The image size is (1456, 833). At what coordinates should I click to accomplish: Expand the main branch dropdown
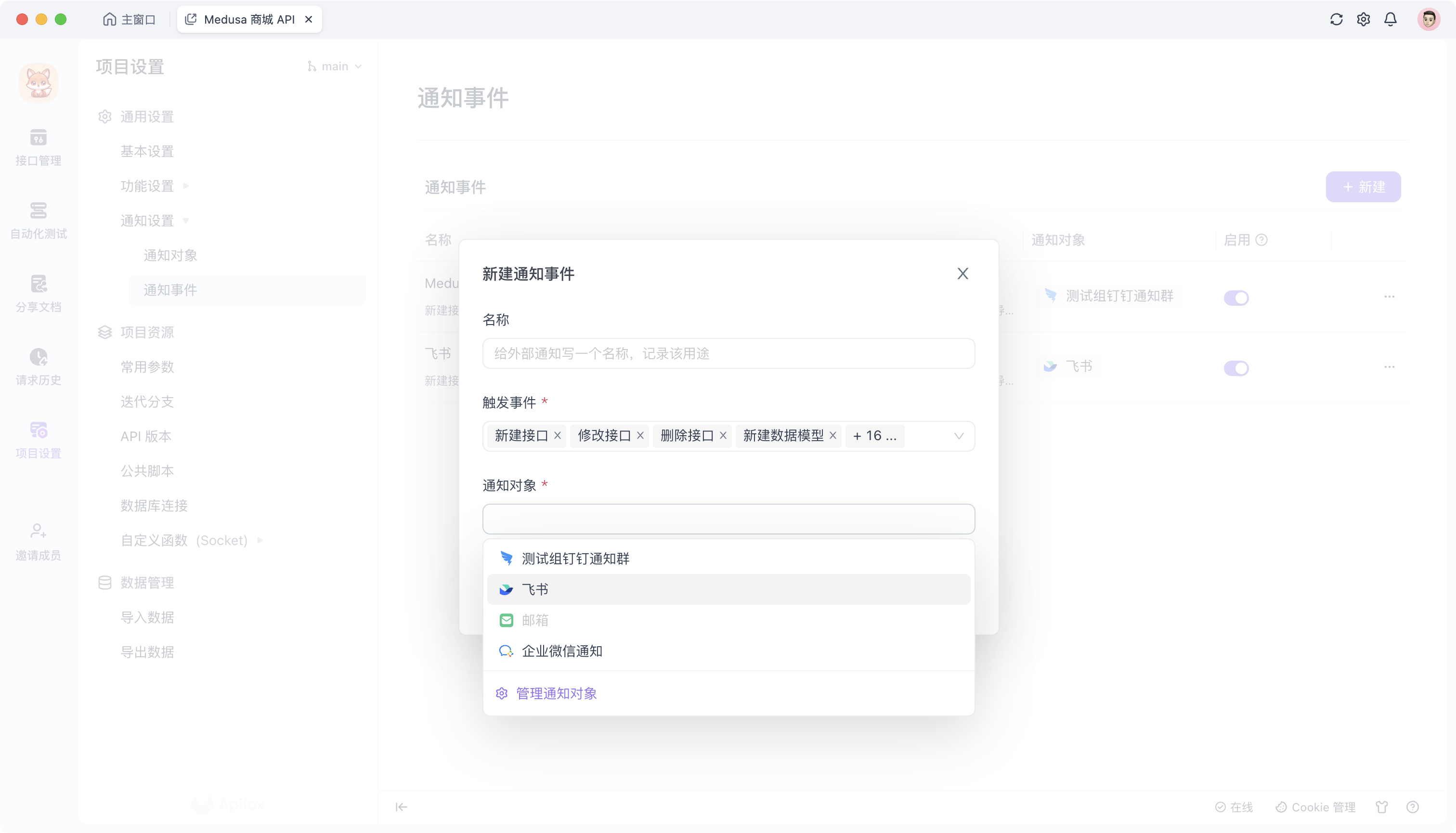tap(335, 66)
